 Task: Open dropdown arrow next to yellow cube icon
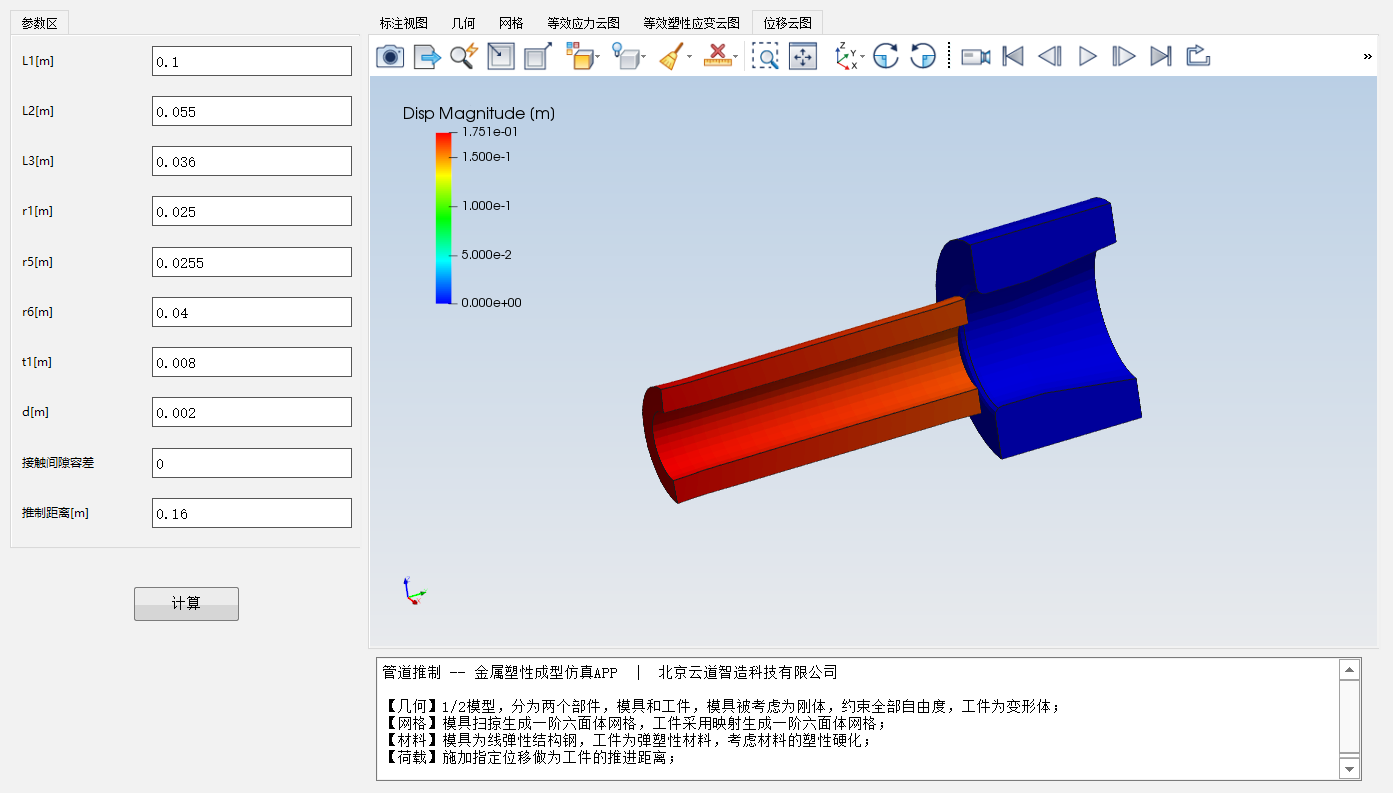(598, 57)
